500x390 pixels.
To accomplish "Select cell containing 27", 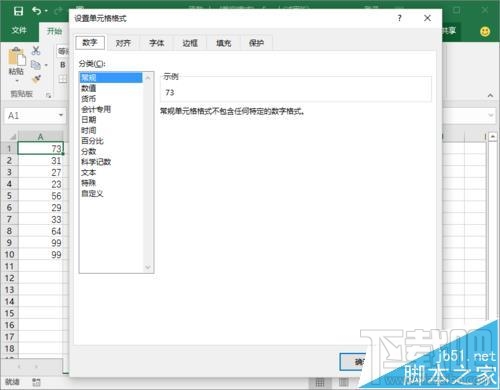I will [x=40, y=172].
